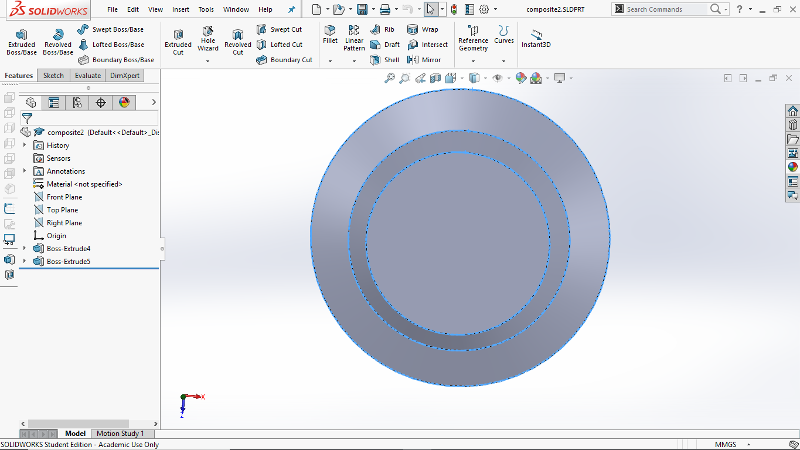Expand the Boss-Extrude5 feature
This screenshot has height=450, width=800.
point(24,261)
